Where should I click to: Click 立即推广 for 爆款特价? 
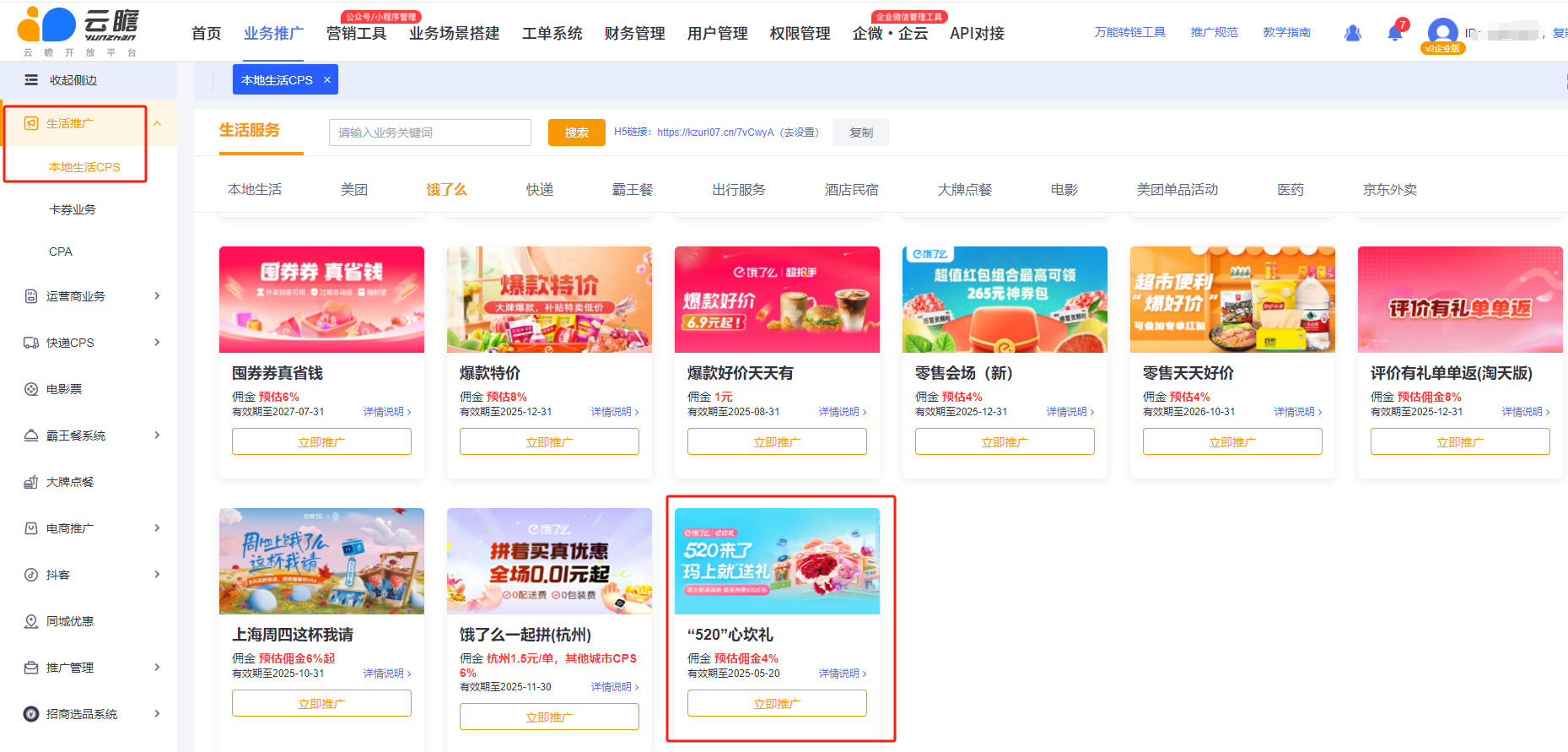tap(549, 441)
